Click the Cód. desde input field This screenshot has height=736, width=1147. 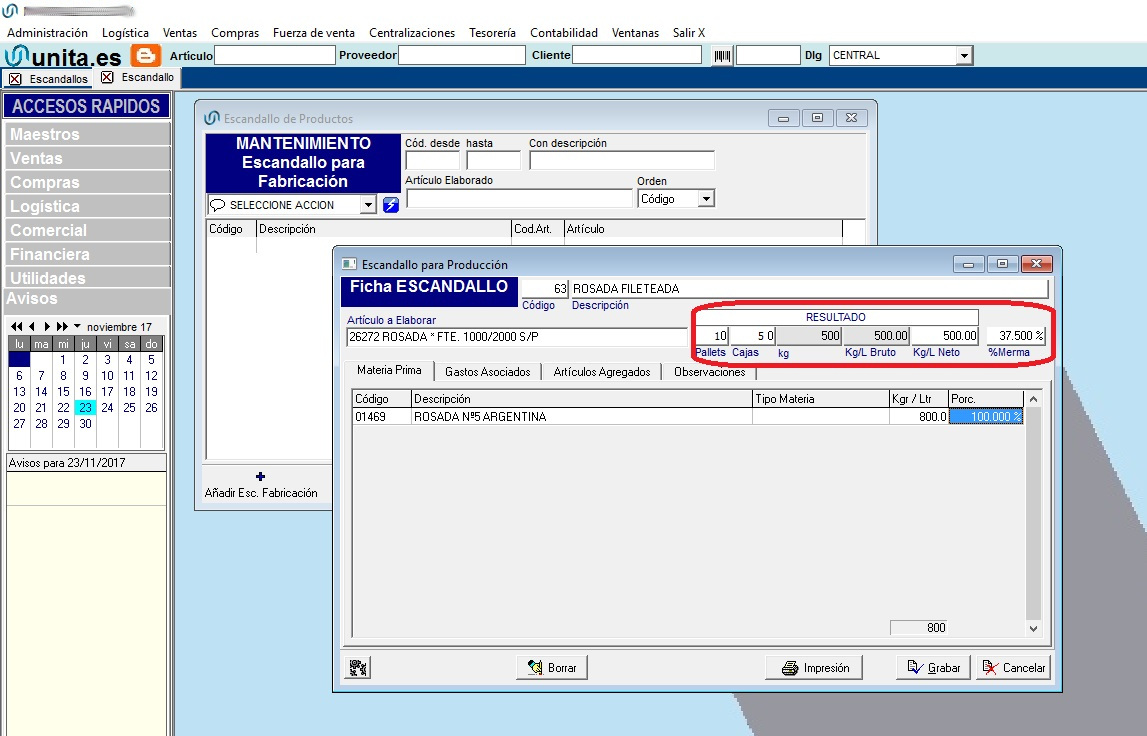tap(432, 159)
